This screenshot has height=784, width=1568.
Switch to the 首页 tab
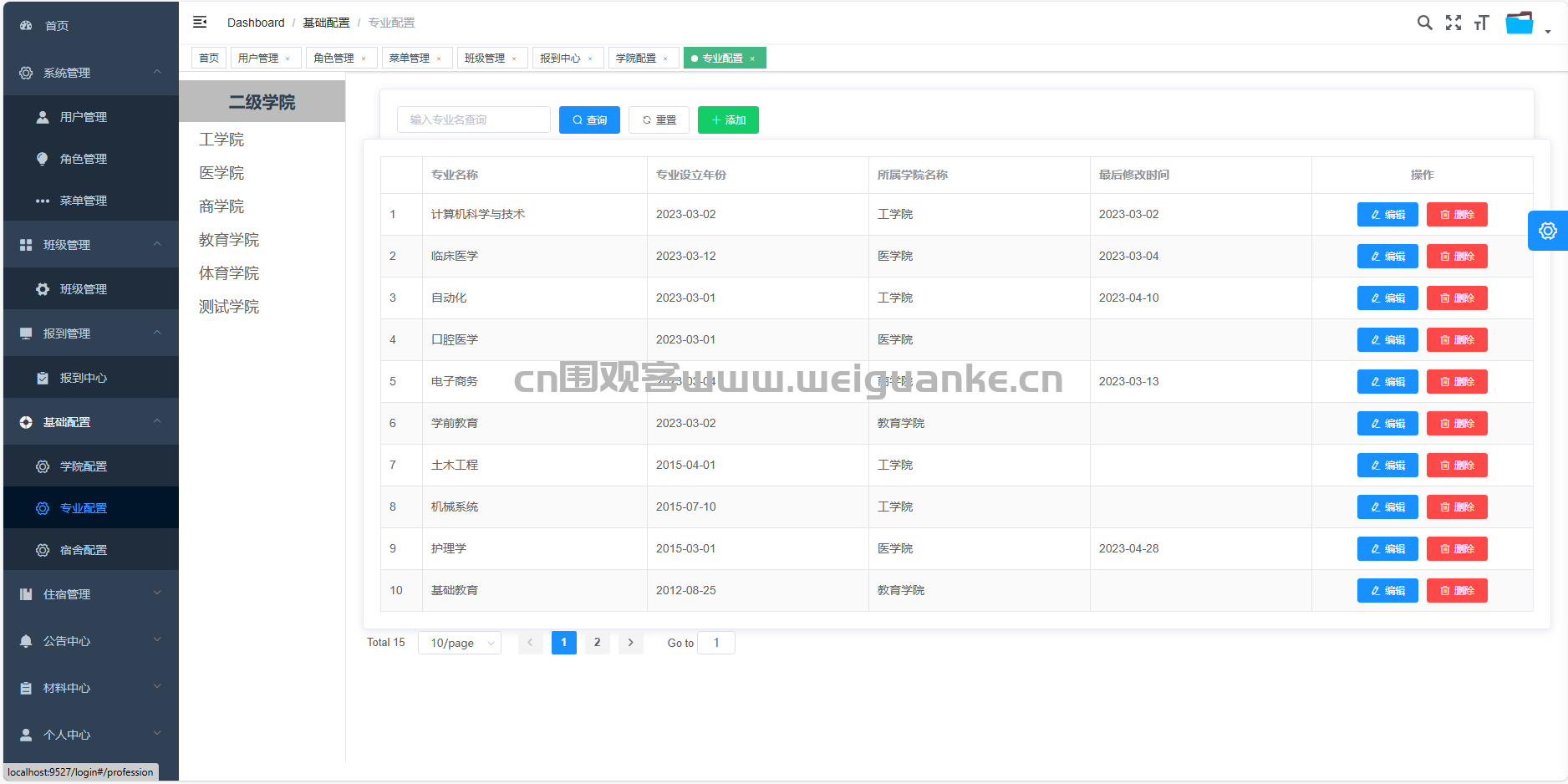(209, 58)
